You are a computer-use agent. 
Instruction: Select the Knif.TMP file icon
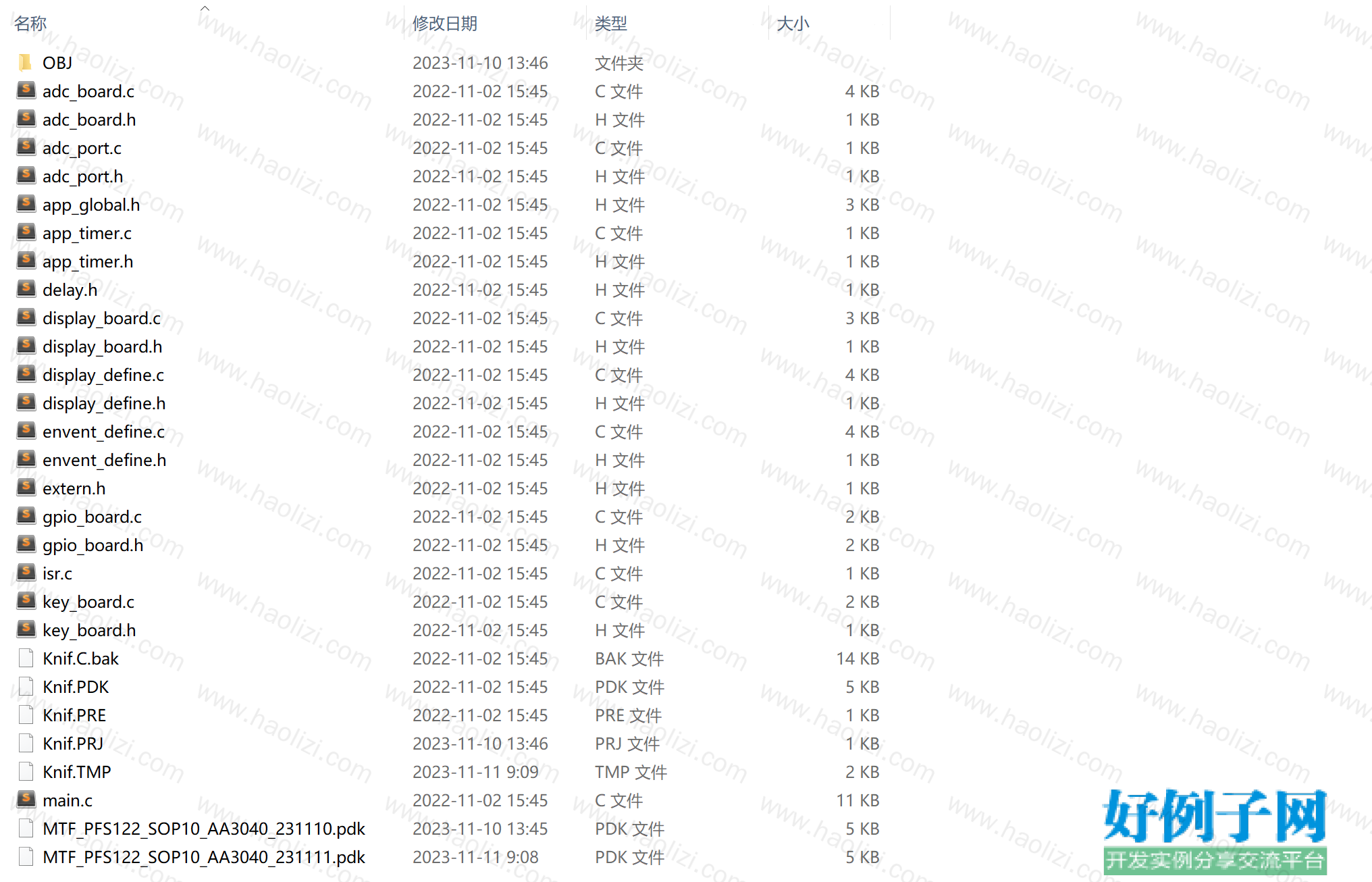pos(26,771)
